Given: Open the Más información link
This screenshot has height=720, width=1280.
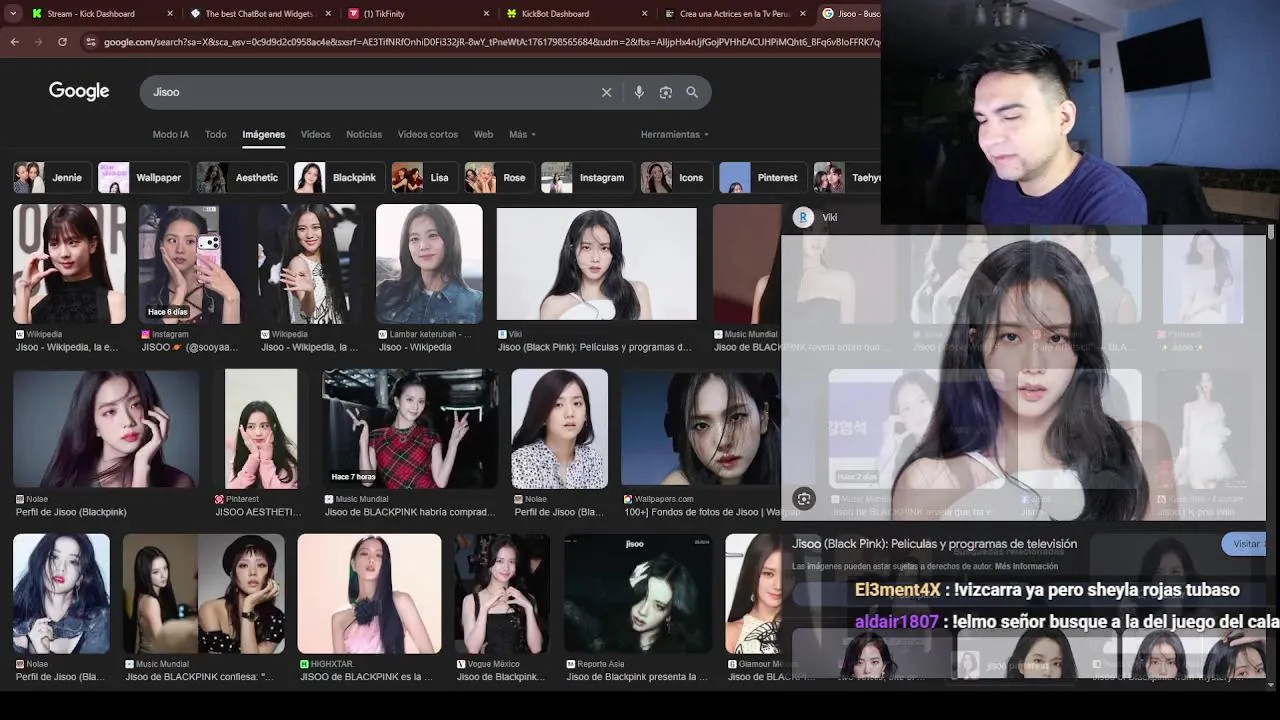Looking at the screenshot, I should click(x=1027, y=566).
